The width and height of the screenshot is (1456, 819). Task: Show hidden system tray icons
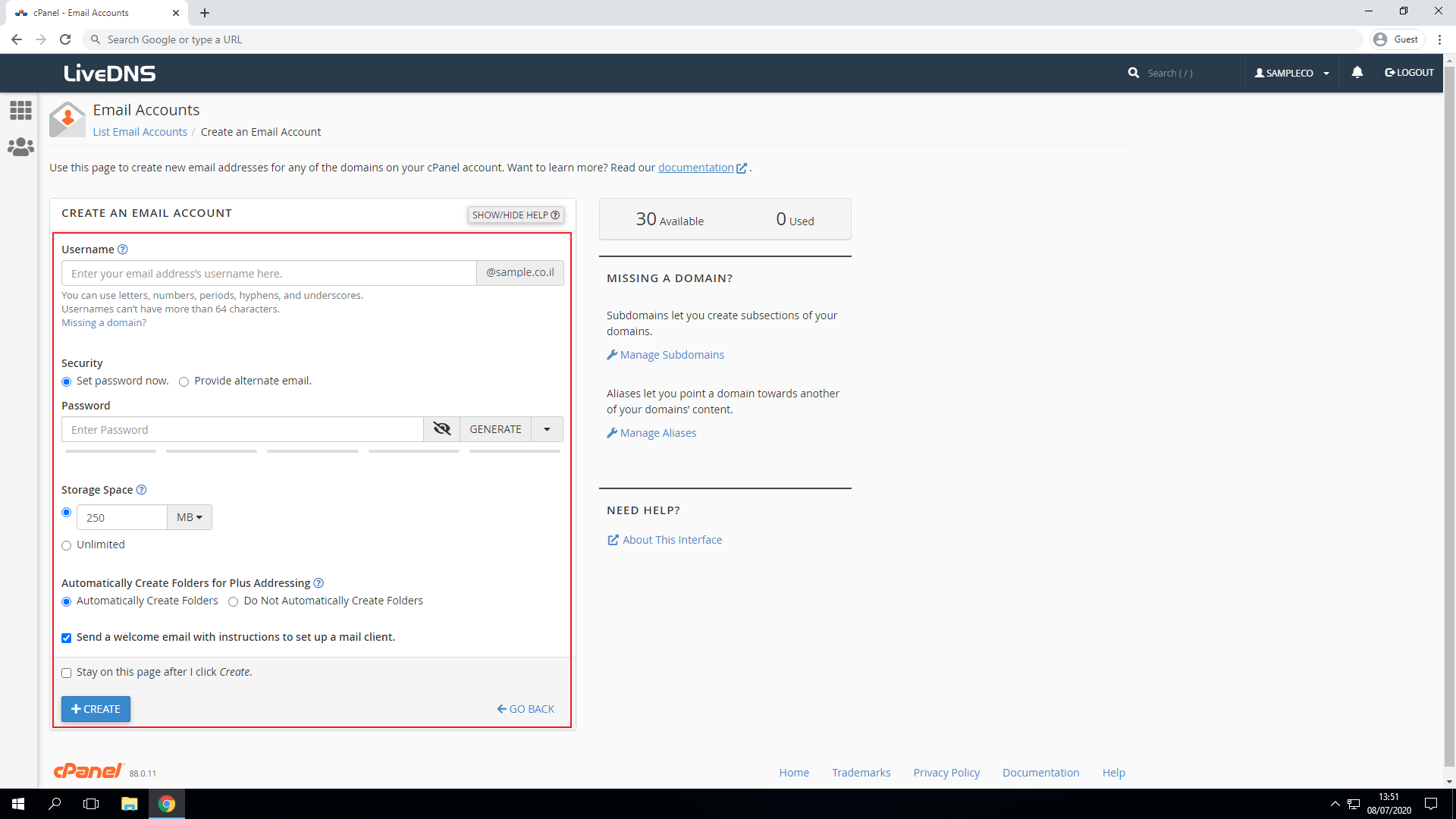[x=1335, y=804]
